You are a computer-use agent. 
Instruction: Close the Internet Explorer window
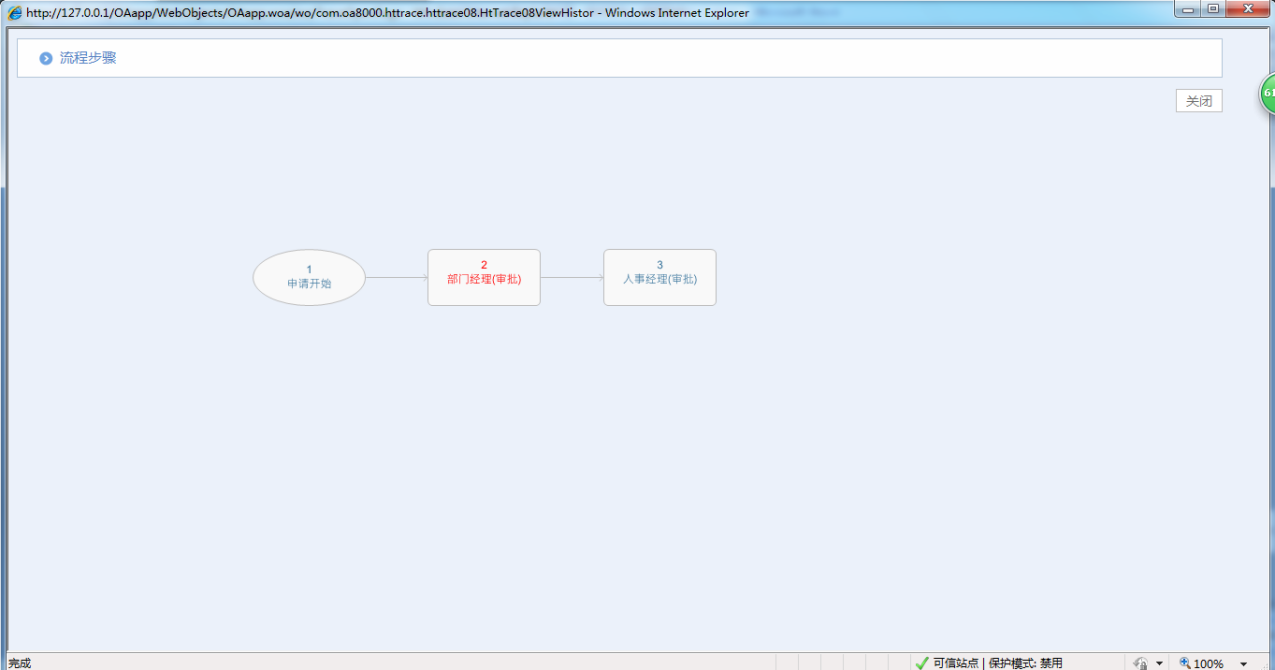1248,10
